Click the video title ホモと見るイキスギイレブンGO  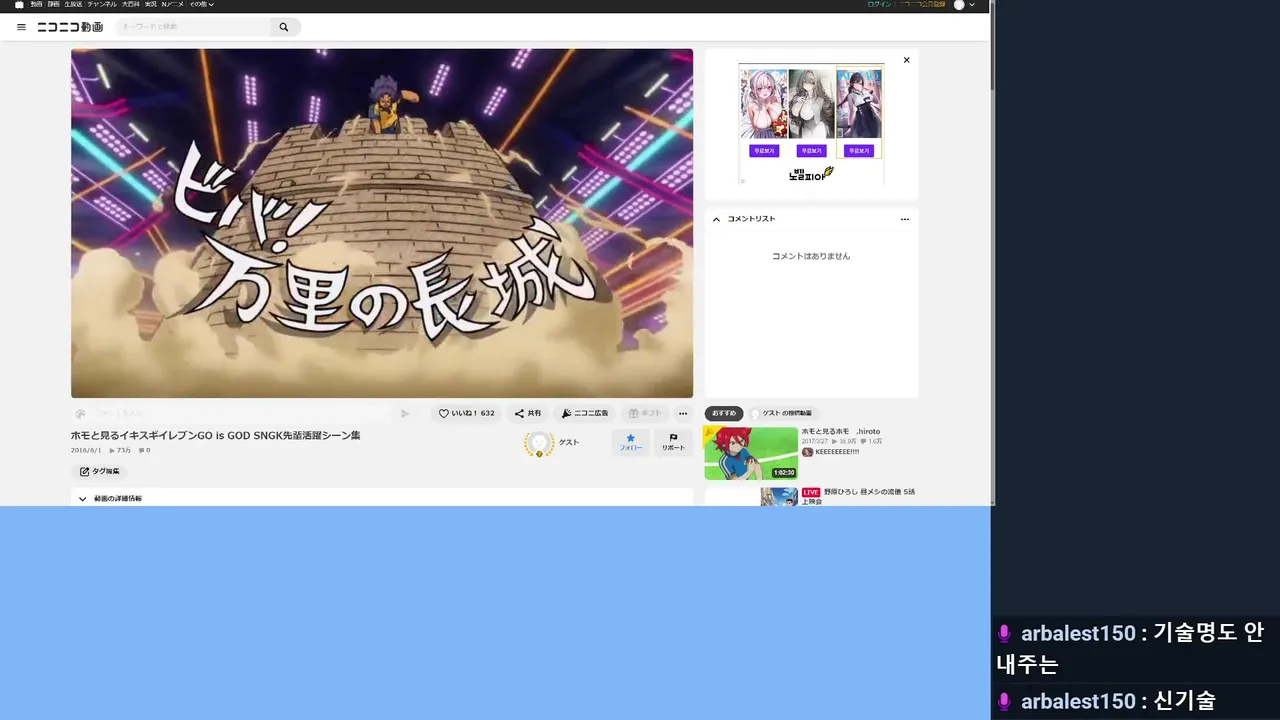point(215,435)
